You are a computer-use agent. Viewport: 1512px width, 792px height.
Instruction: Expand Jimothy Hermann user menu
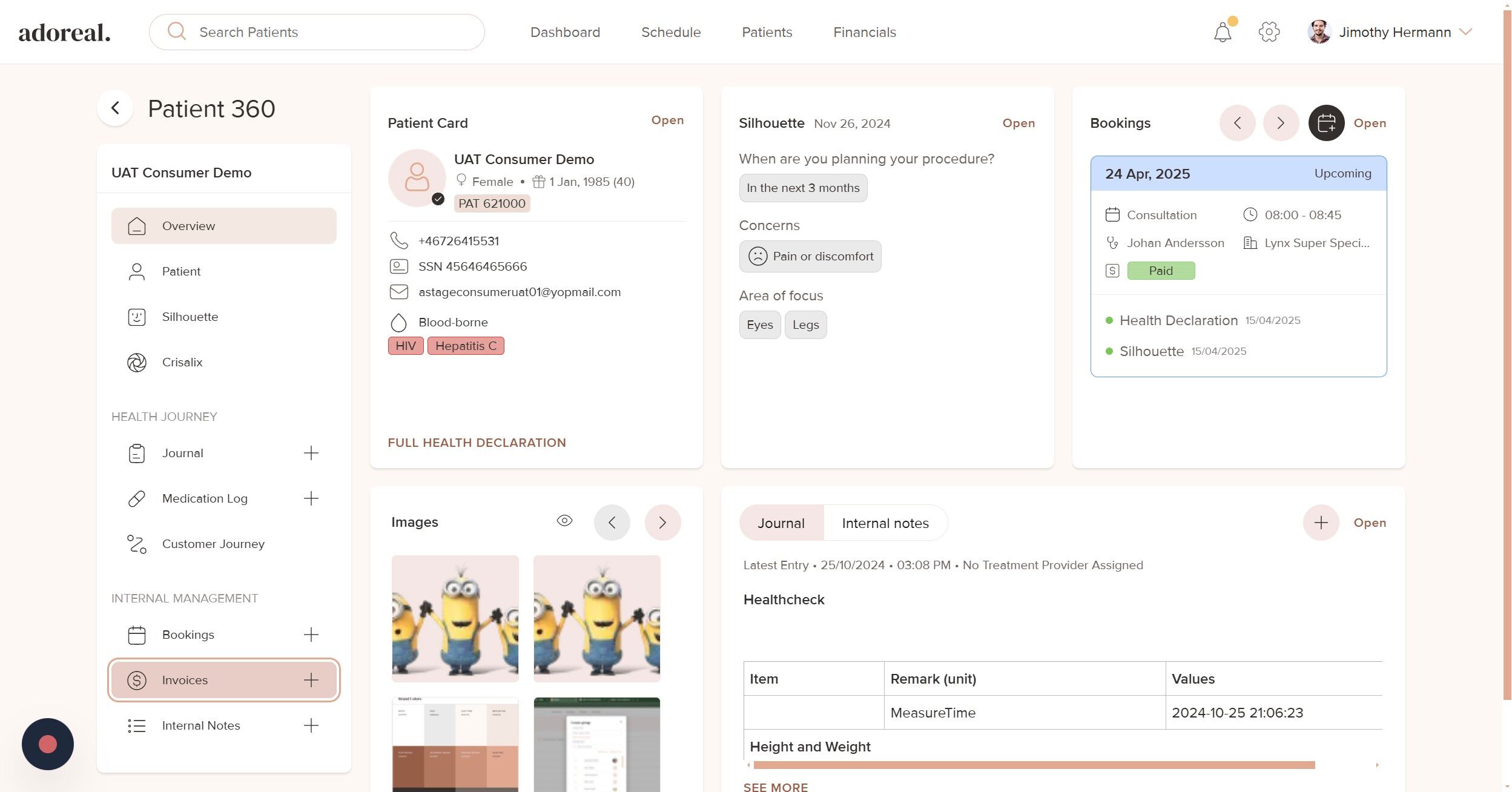[1465, 32]
